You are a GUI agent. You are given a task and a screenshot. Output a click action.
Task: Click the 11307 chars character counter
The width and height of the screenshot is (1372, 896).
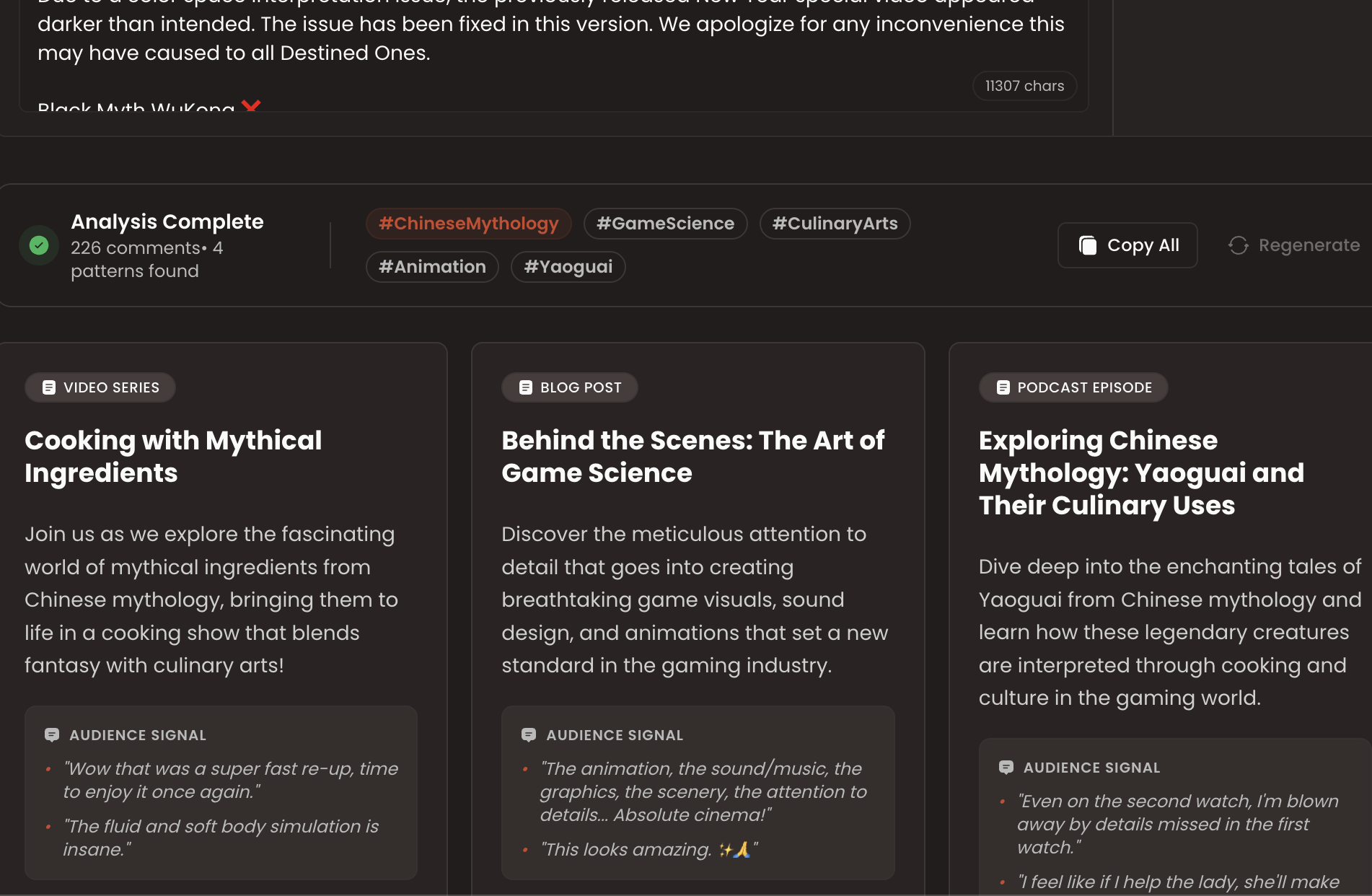pyautogui.click(x=1024, y=85)
